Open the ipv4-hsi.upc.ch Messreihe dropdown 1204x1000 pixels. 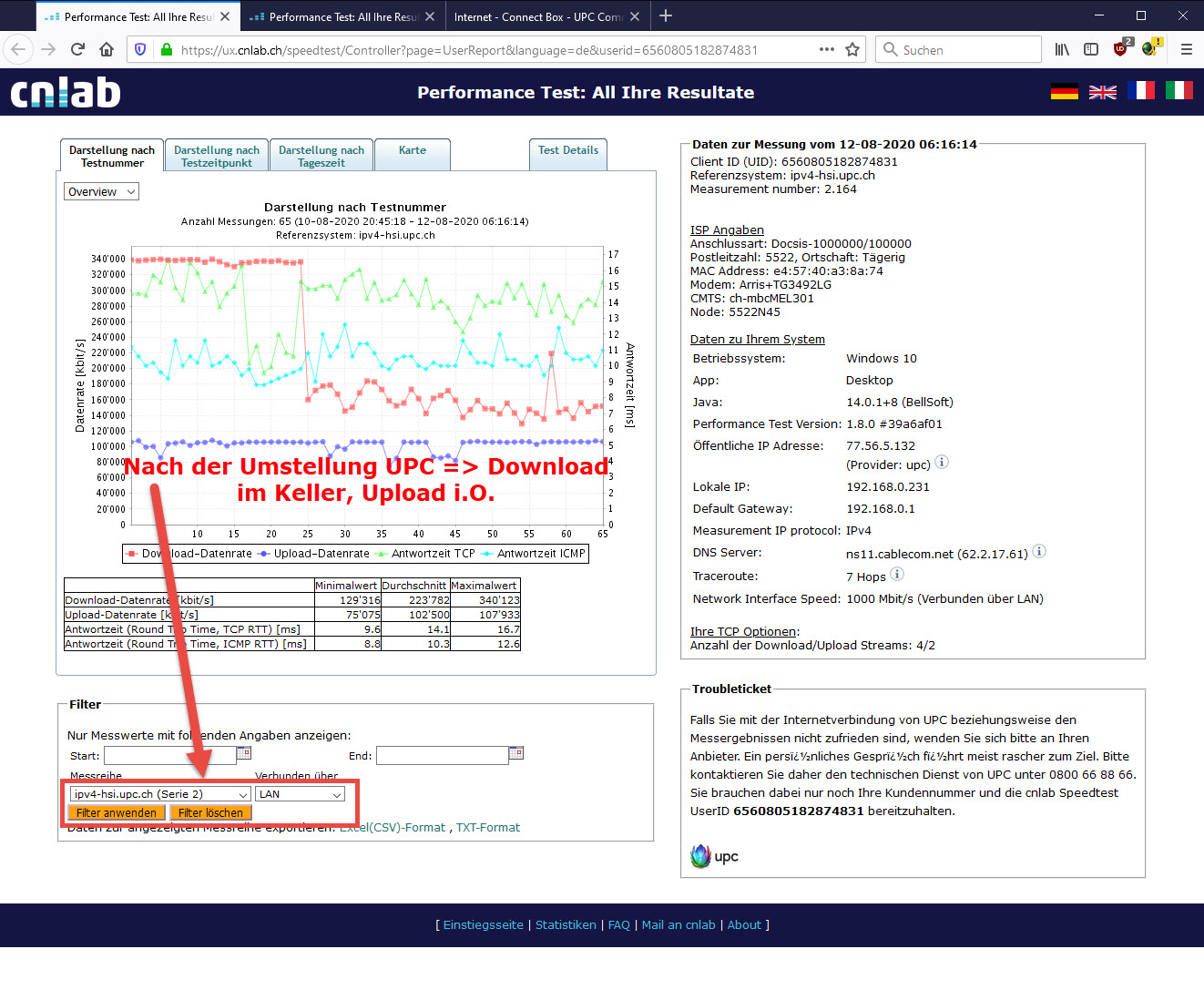click(160, 794)
